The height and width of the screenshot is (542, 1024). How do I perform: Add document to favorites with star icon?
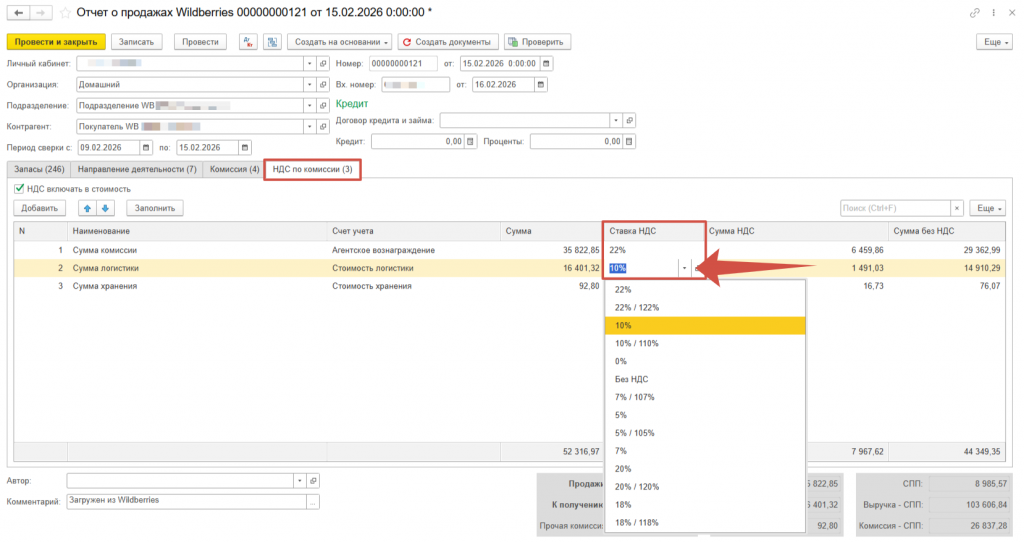(x=65, y=13)
